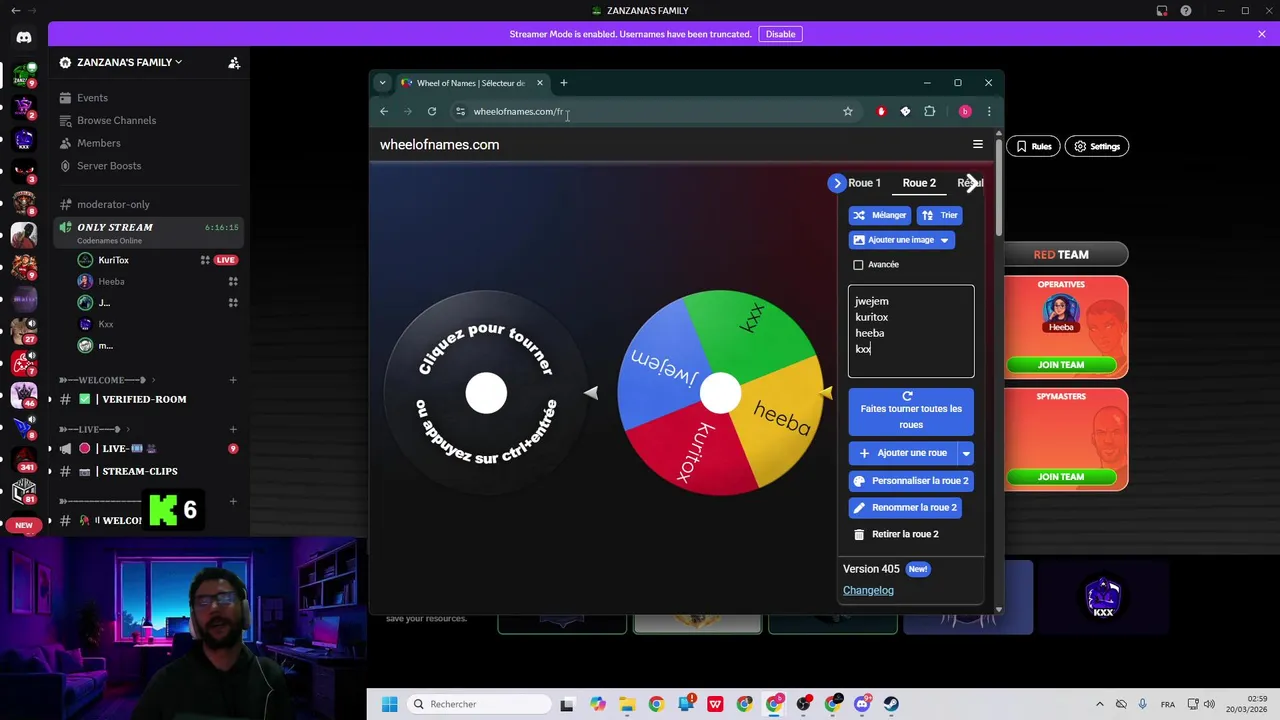This screenshot has width=1280, height=720.
Task: Open the Chrome extensions puzzle icon
Action: coord(929,111)
